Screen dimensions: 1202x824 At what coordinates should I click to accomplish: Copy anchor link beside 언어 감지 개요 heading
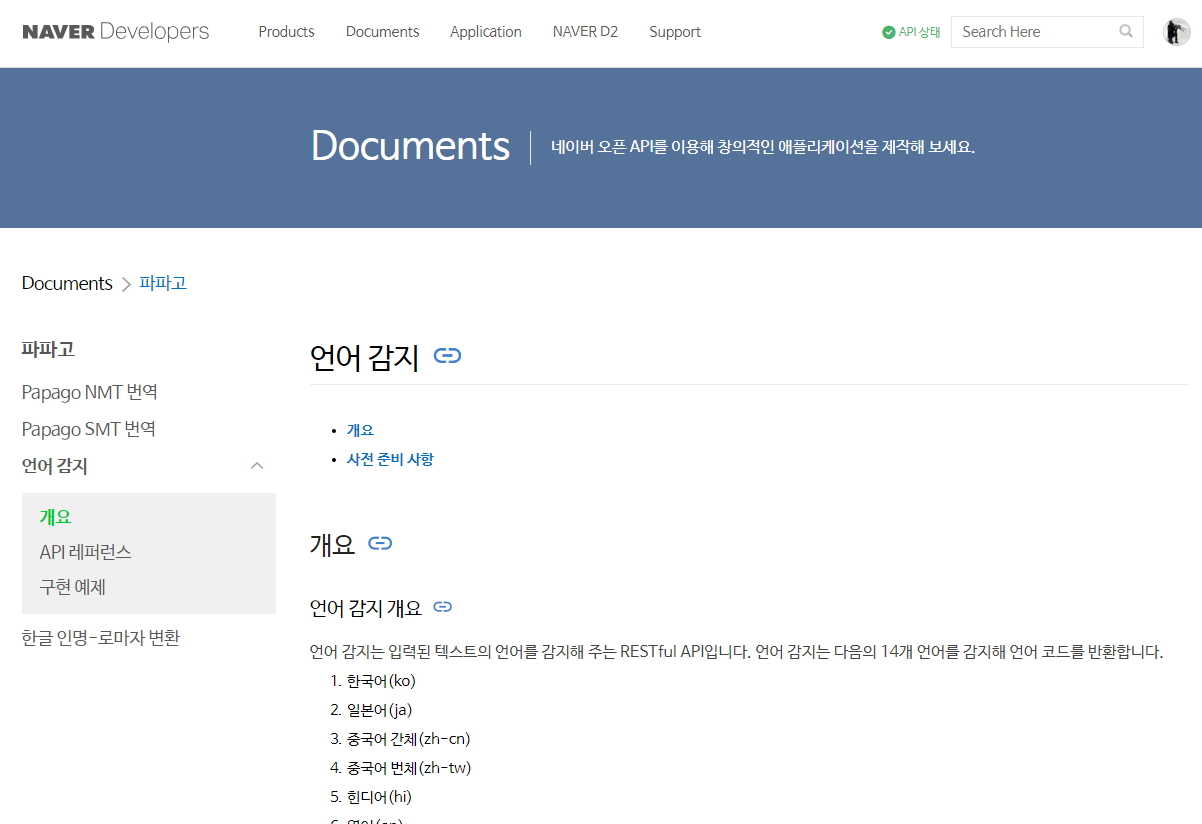442,607
